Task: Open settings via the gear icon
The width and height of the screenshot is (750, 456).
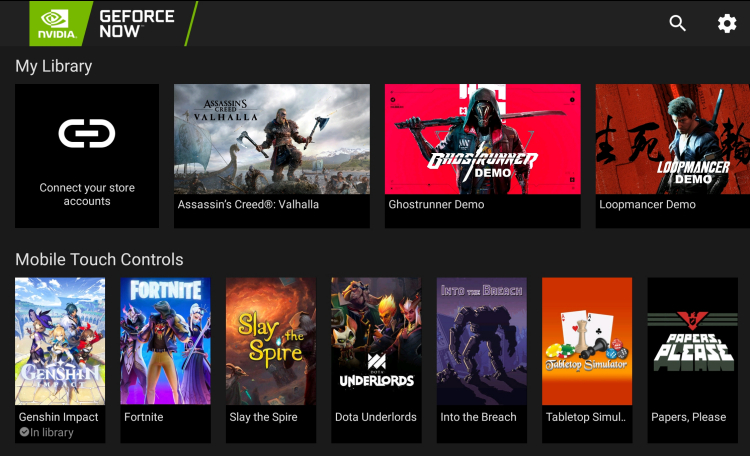Action: (x=727, y=23)
